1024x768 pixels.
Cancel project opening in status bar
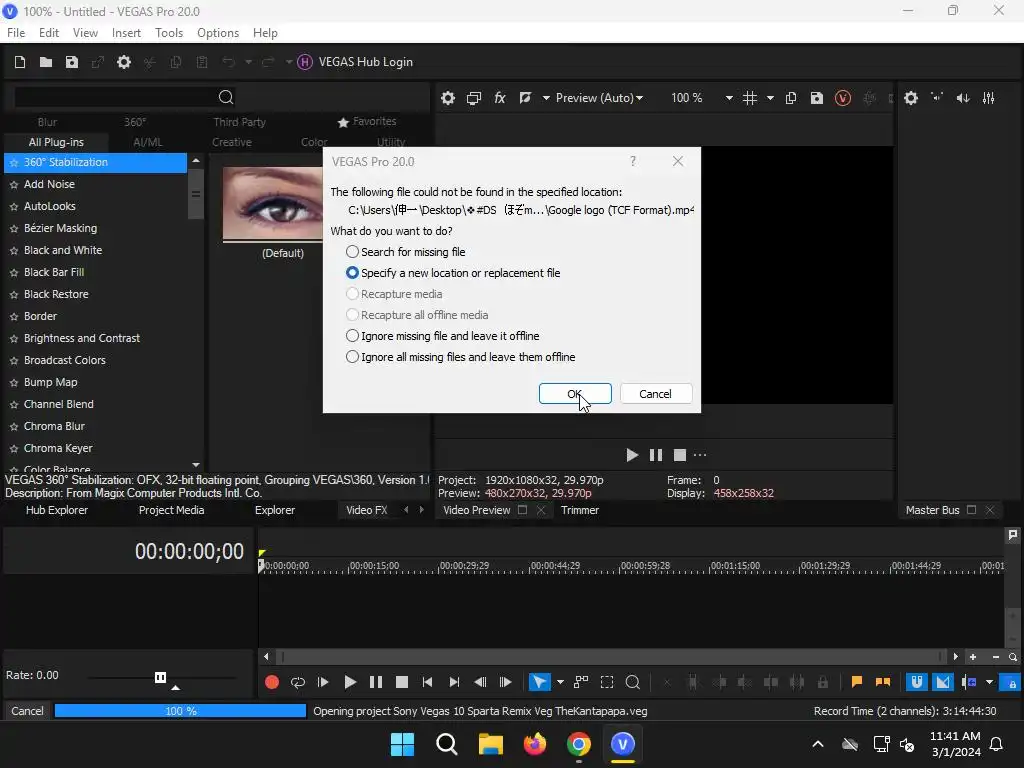[x=27, y=711]
